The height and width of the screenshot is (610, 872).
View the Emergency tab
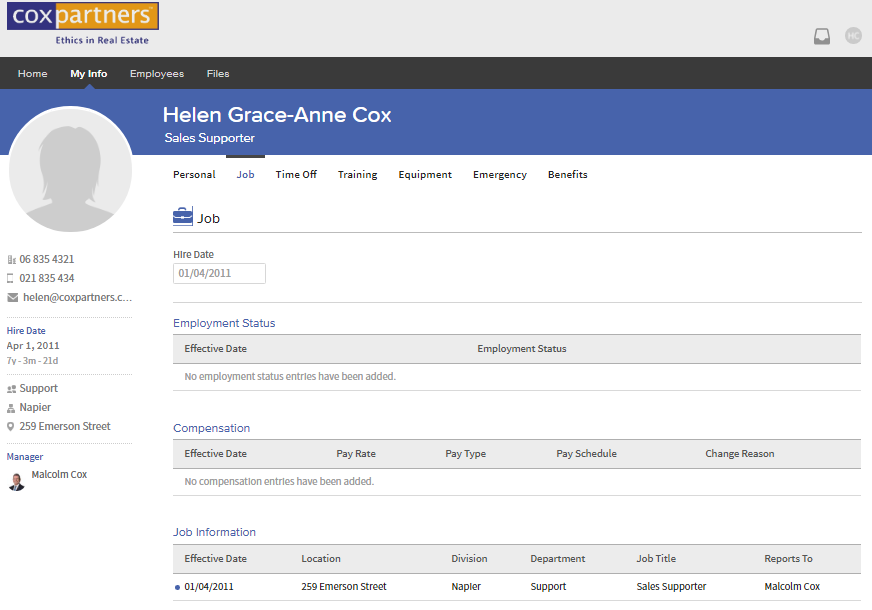coord(499,175)
